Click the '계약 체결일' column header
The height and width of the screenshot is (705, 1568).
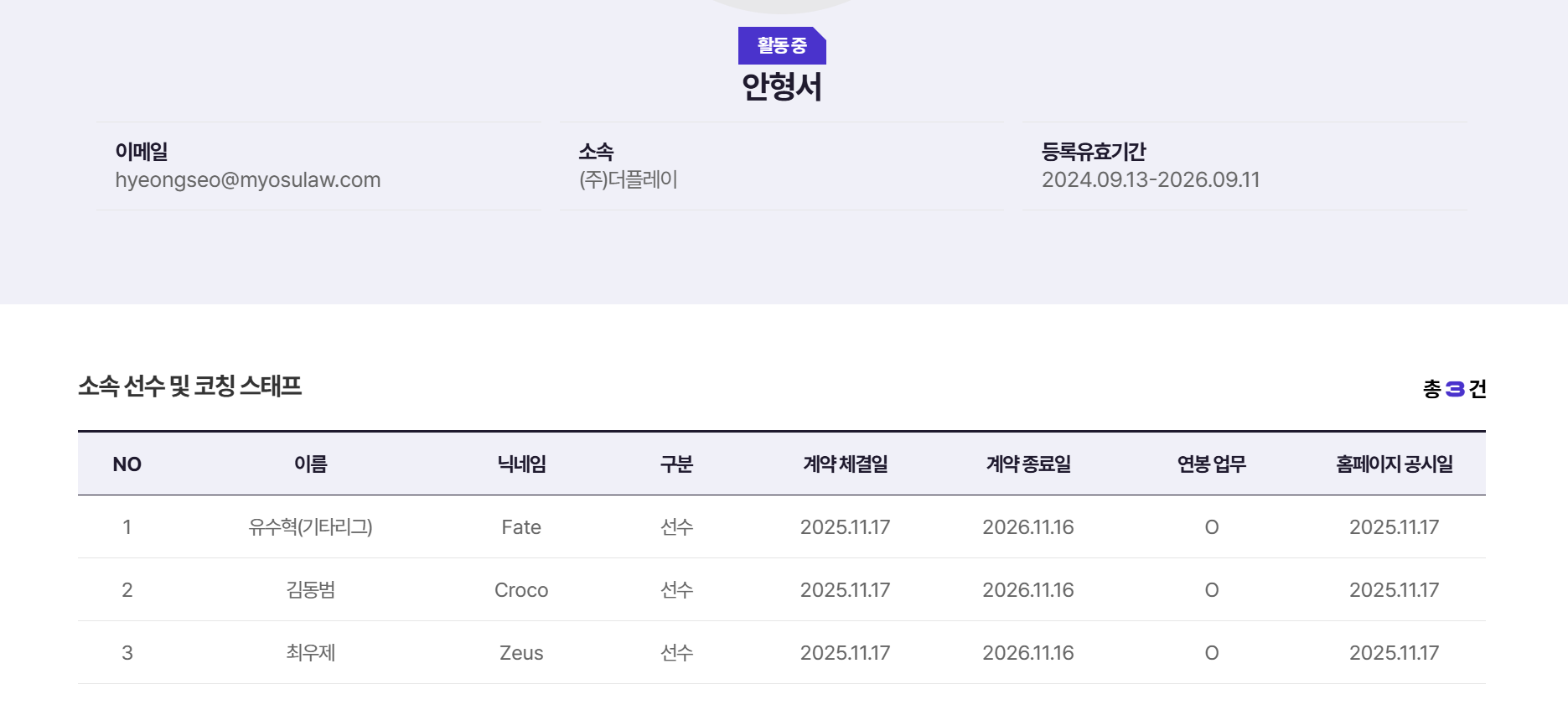coord(845,464)
